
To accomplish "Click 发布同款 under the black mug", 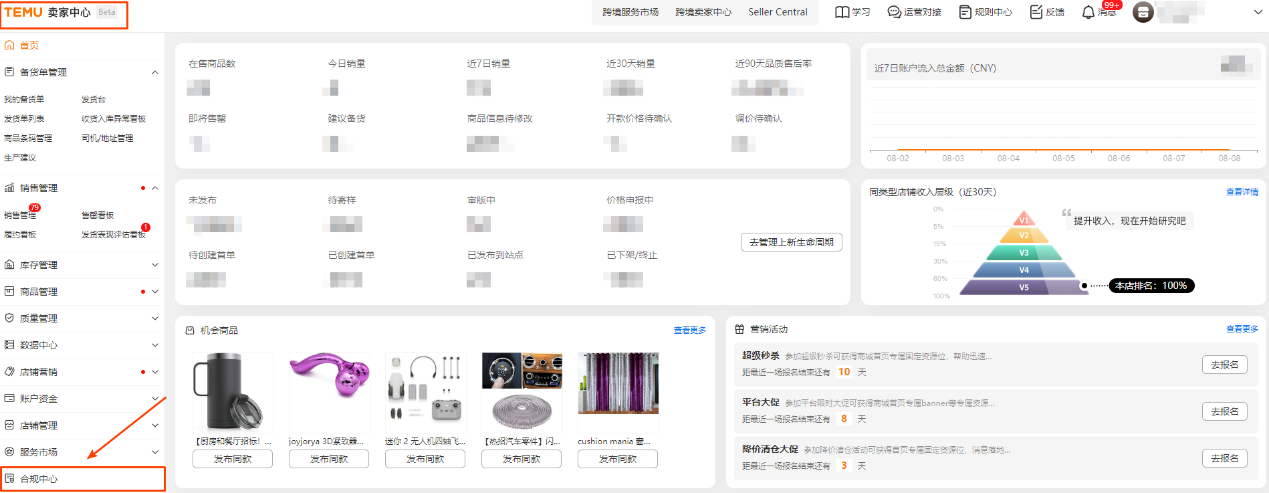I will (233, 459).
